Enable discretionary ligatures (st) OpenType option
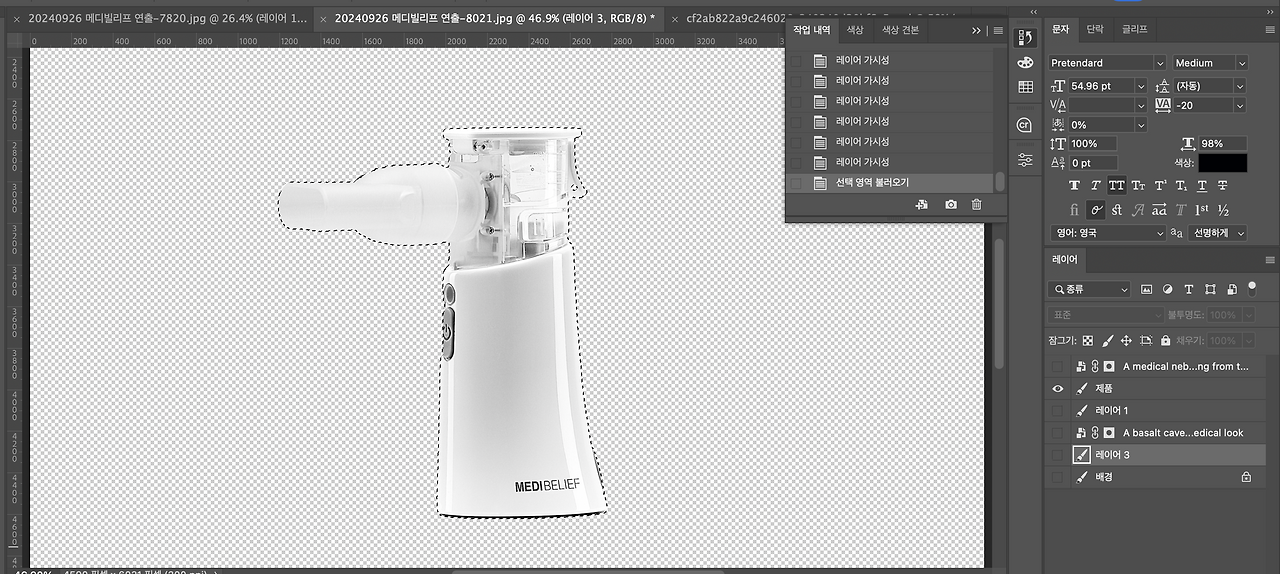Image resolution: width=1280 pixels, height=574 pixels. 1117,210
